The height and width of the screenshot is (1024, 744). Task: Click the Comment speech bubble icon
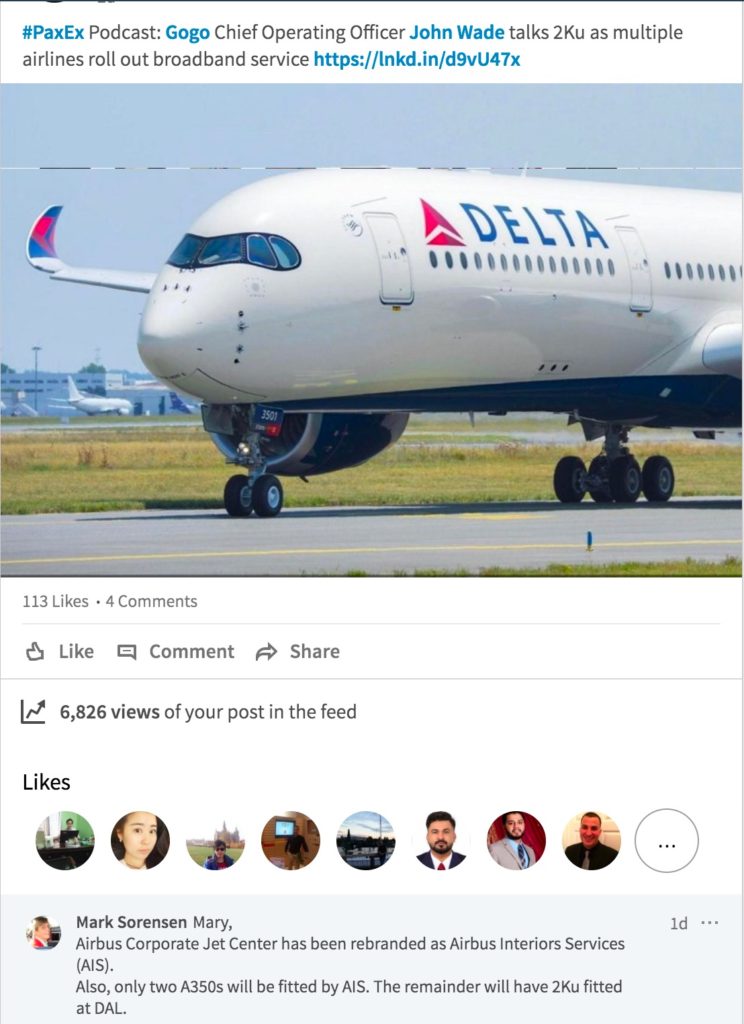tap(127, 652)
